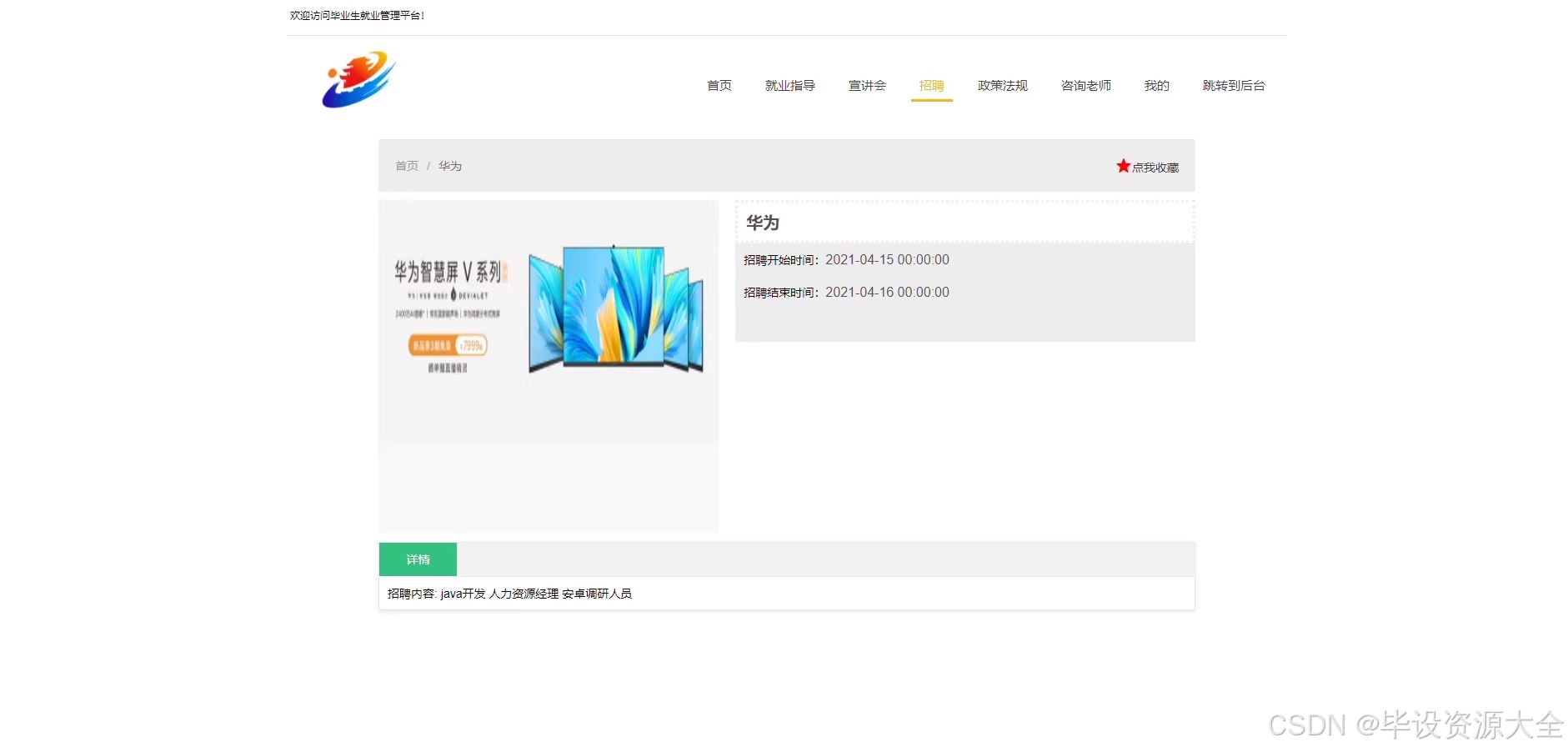Click the 华为 job title heading
The height and width of the screenshot is (752, 1568).
pyautogui.click(x=763, y=223)
